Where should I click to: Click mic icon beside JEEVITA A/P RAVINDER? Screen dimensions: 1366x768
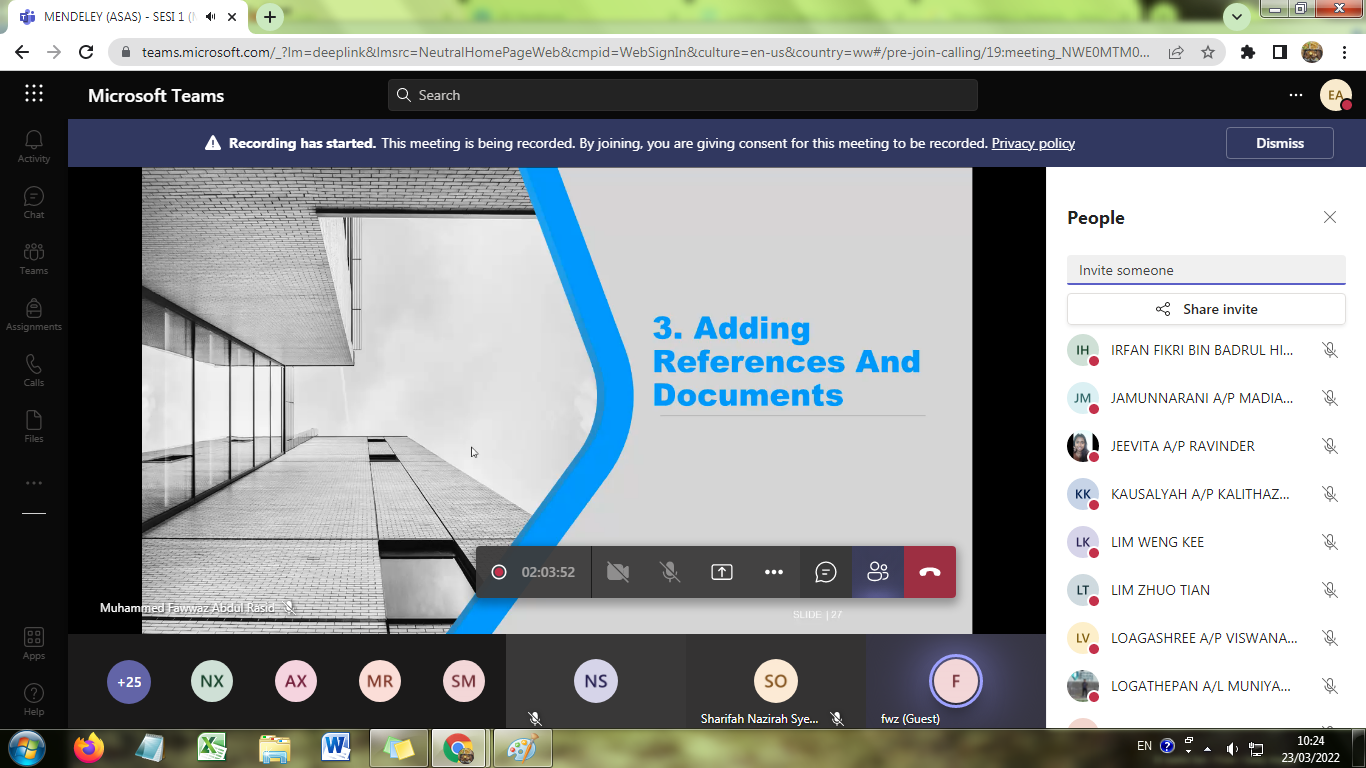[1330, 446]
